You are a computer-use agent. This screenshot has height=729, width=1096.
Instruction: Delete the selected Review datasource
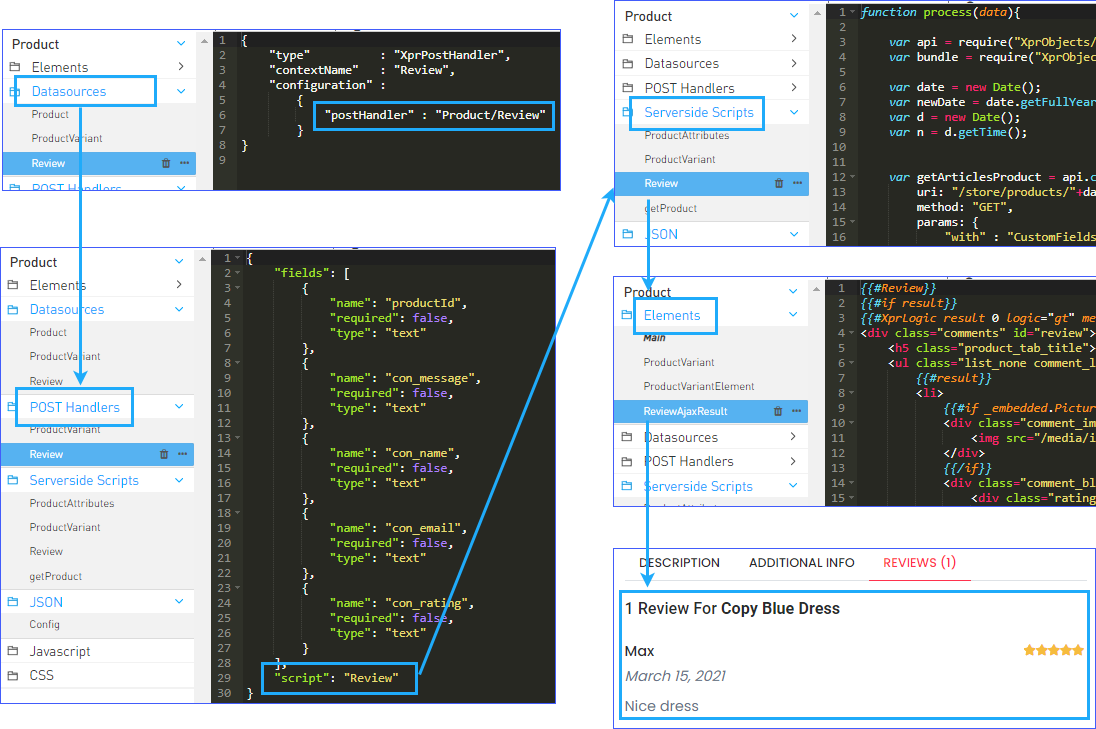coord(166,163)
